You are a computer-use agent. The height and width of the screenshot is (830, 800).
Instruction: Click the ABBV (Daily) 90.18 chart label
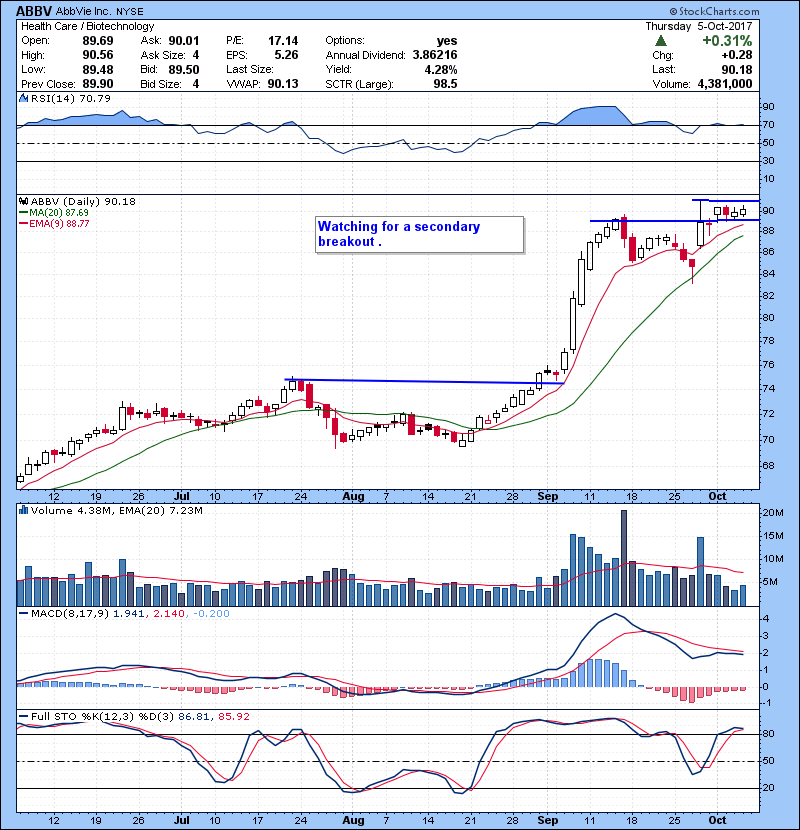point(83,201)
